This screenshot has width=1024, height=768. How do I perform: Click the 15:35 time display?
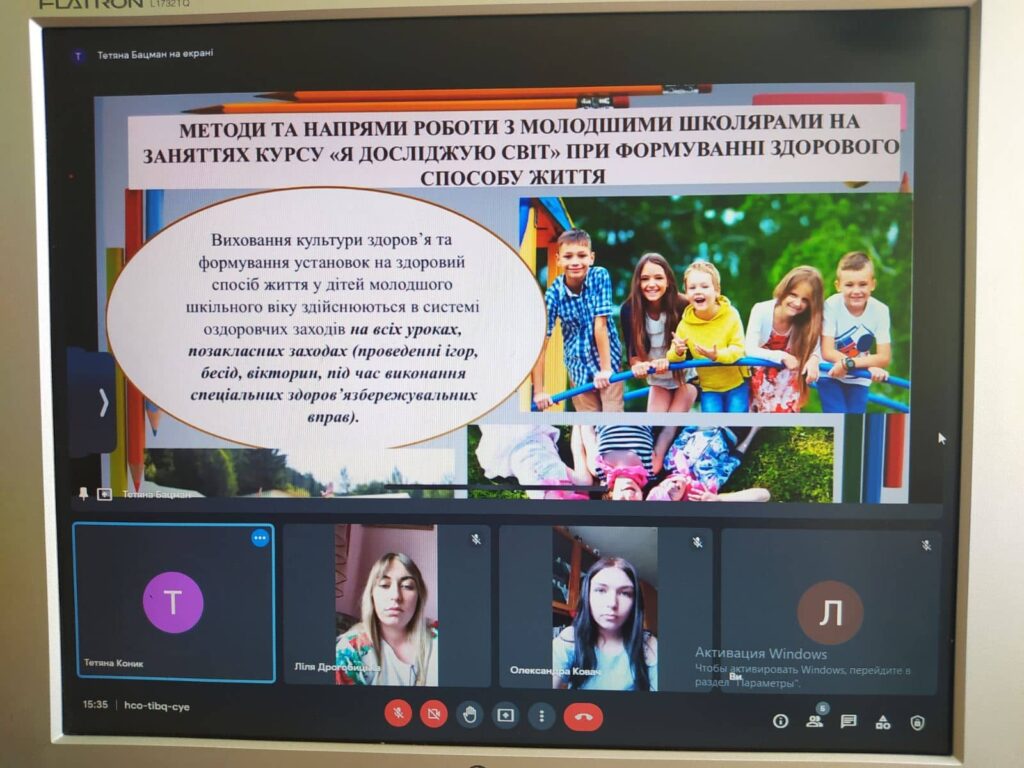[95, 705]
